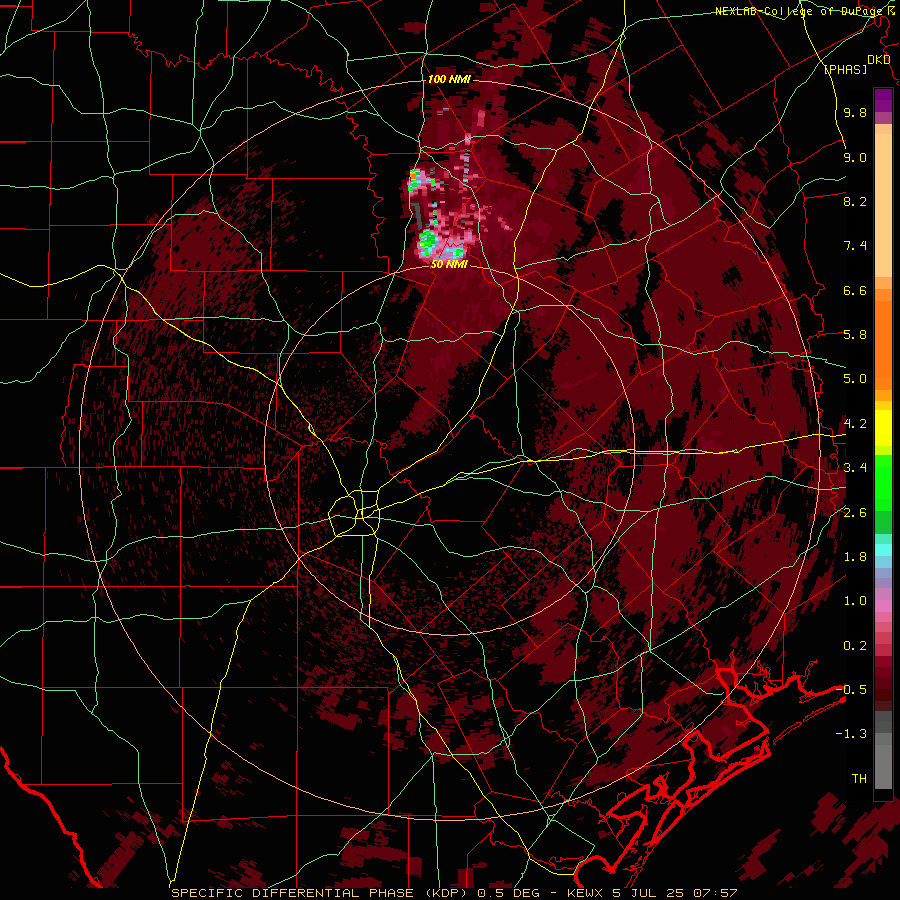Image resolution: width=900 pixels, height=900 pixels.
Task: Click the 9.8 value on color scale
Action: (855, 112)
